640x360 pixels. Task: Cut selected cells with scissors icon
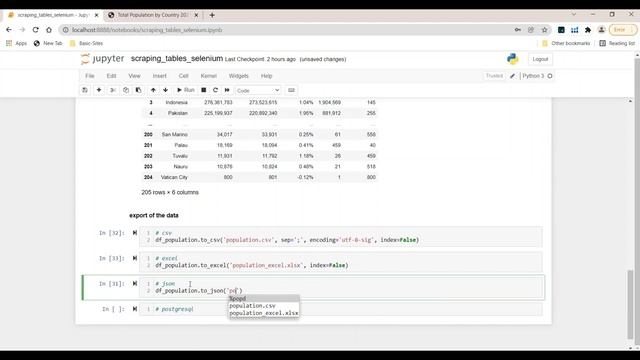point(113,90)
